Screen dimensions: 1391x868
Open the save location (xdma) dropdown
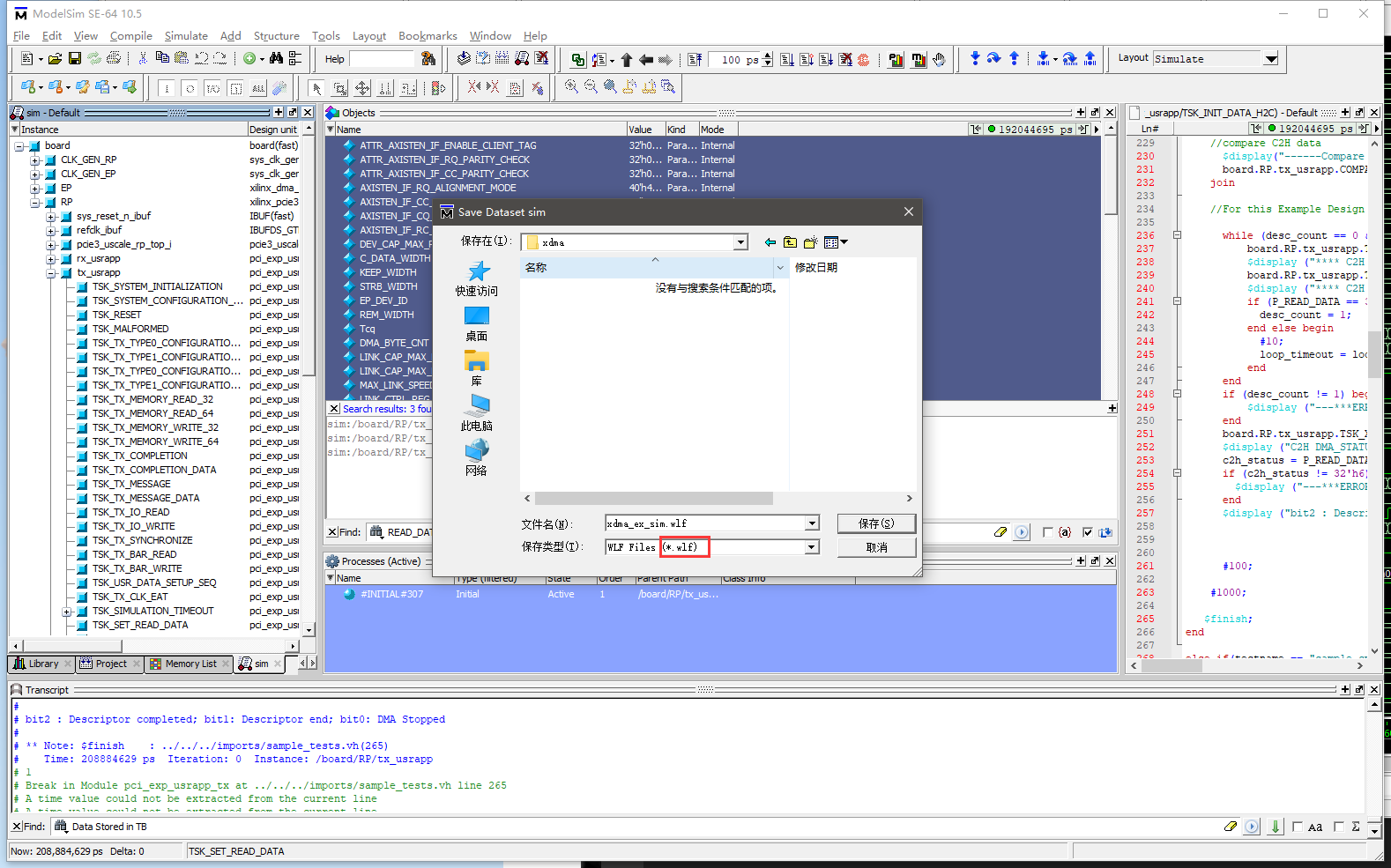(x=740, y=242)
